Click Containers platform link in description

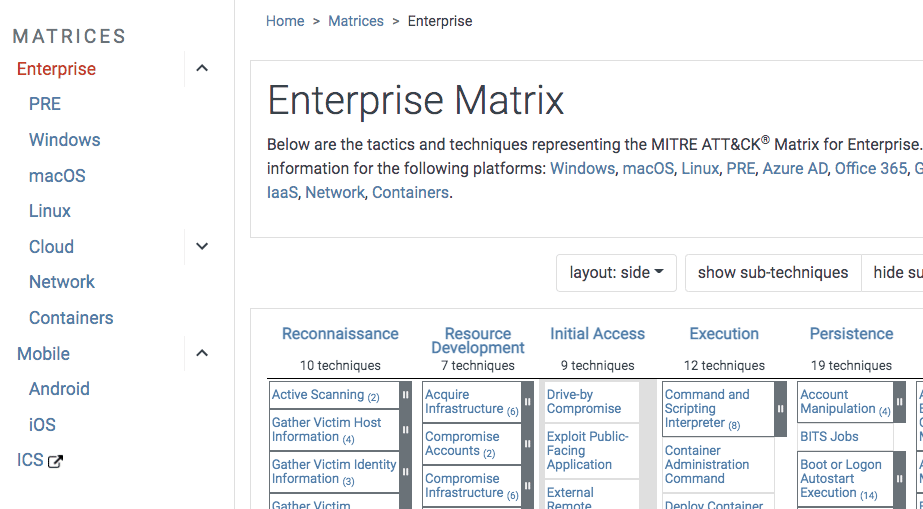point(410,192)
